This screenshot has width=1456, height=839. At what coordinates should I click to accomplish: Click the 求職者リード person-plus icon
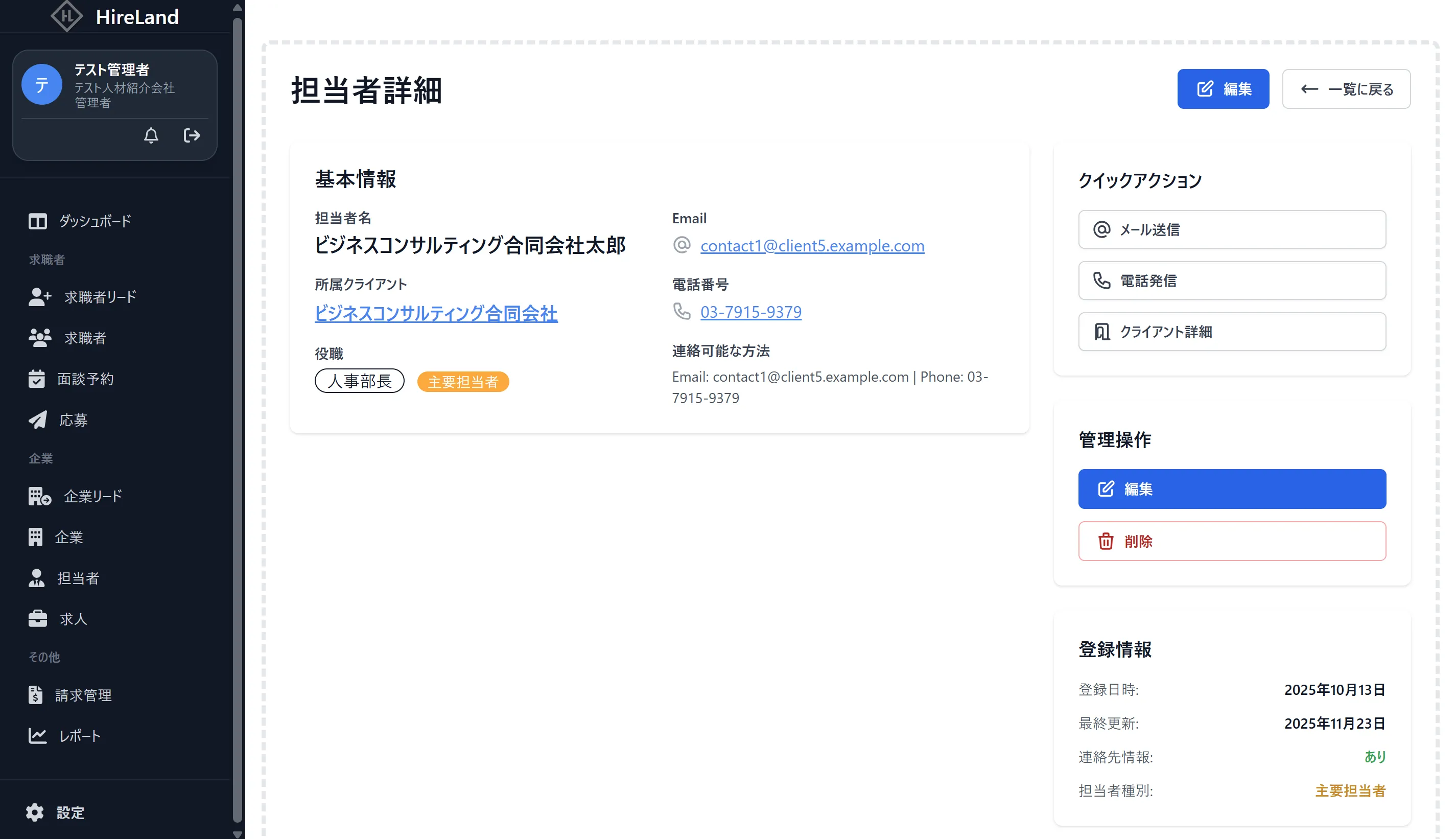coord(40,297)
